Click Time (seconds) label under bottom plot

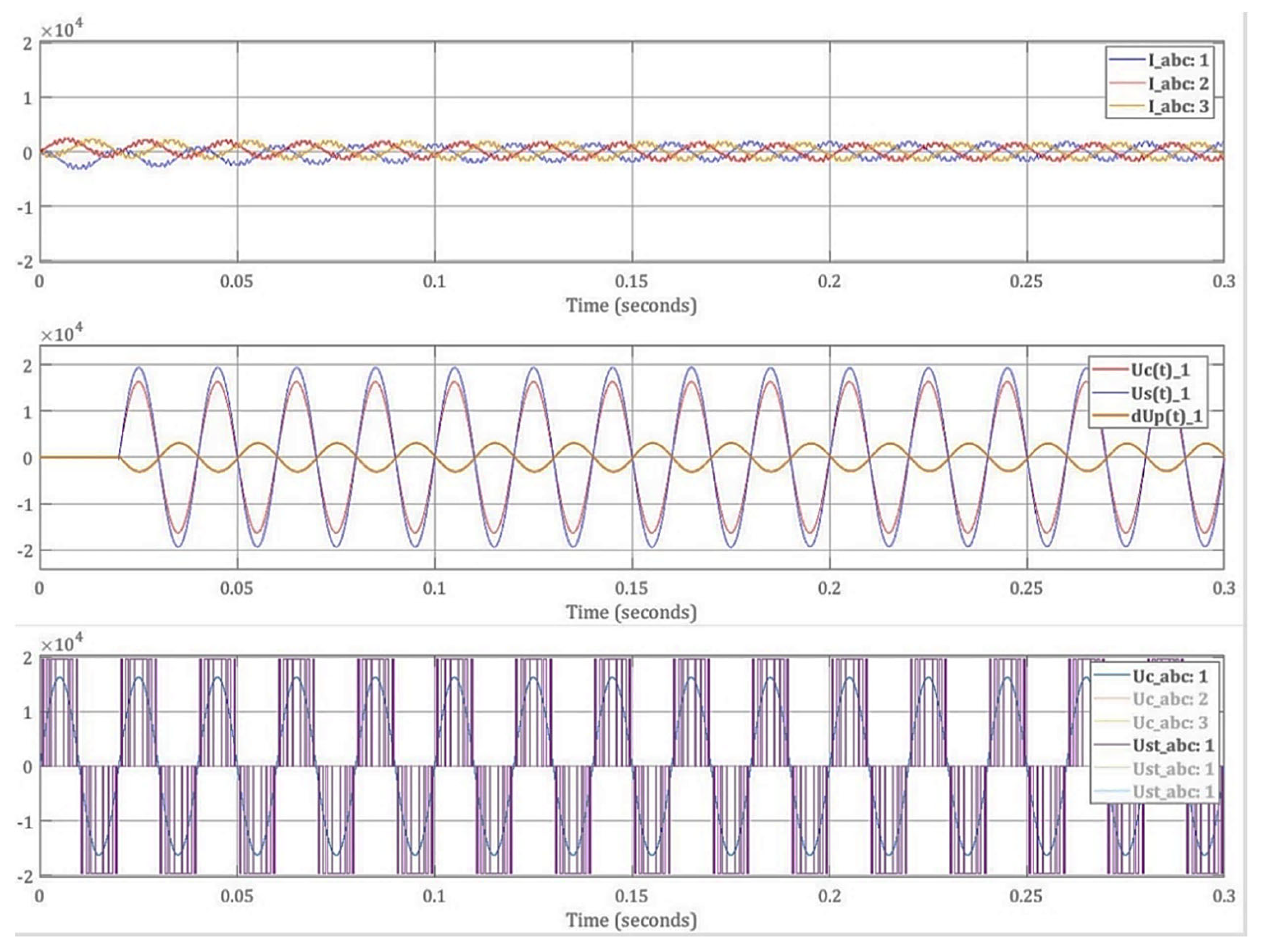point(631,920)
